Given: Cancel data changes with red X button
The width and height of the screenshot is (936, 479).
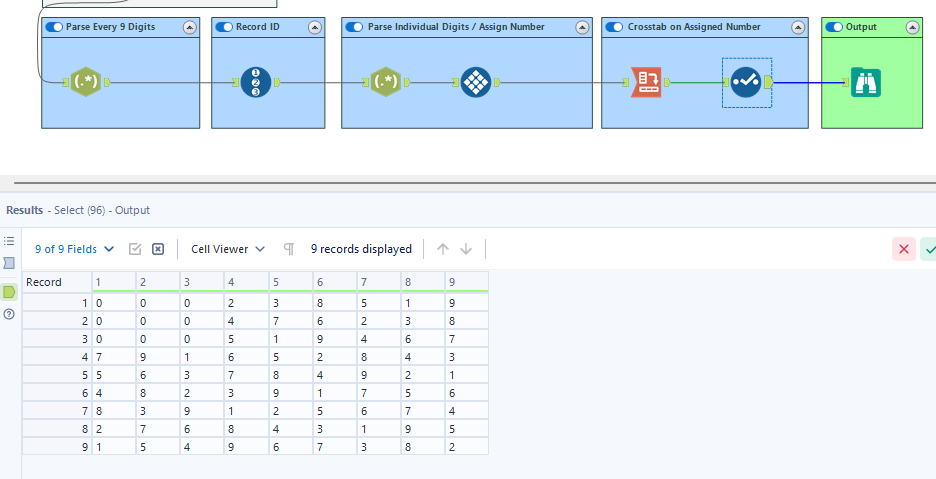Looking at the screenshot, I should point(904,249).
